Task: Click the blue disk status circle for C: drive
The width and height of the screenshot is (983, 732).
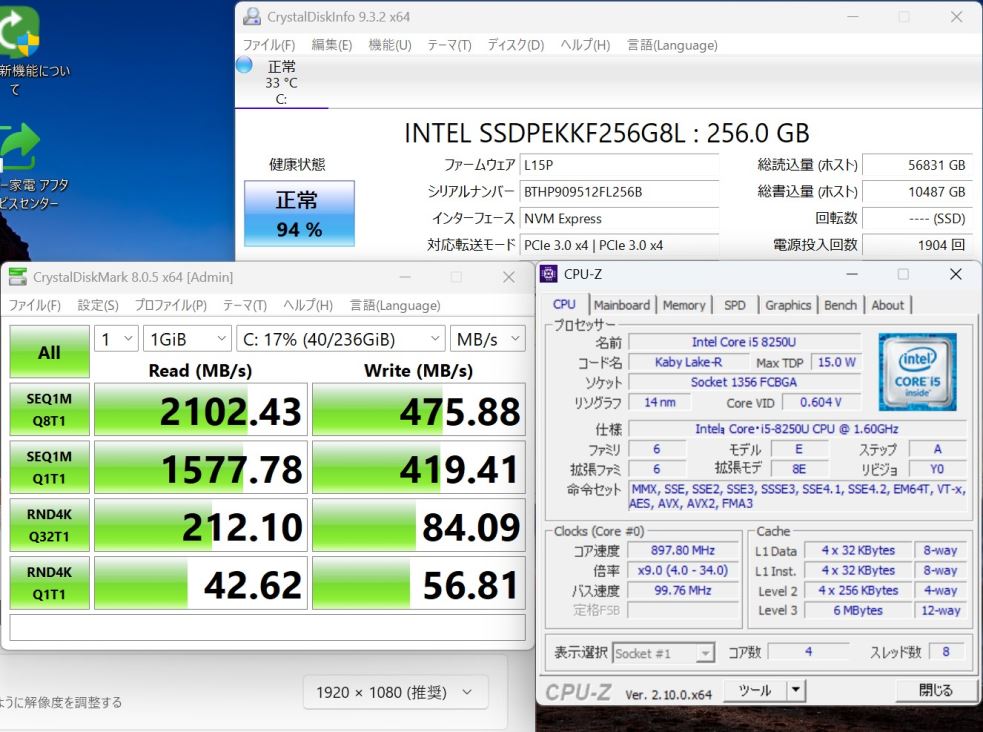Action: tap(244, 65)
